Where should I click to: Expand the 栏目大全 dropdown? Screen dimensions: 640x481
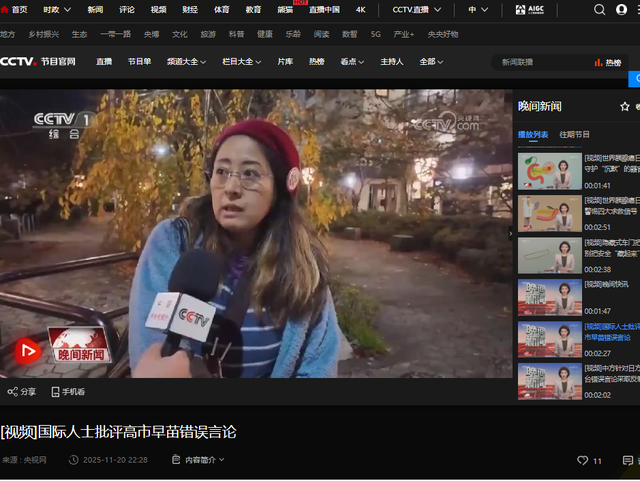point(242,62)
